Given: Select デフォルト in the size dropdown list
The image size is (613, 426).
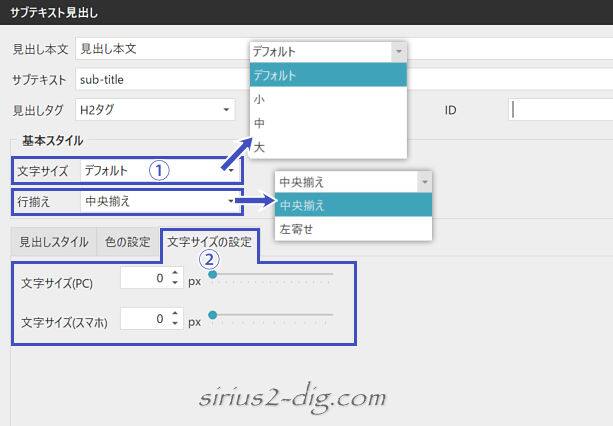Looking at the screenshot, I should coord(329,75).
